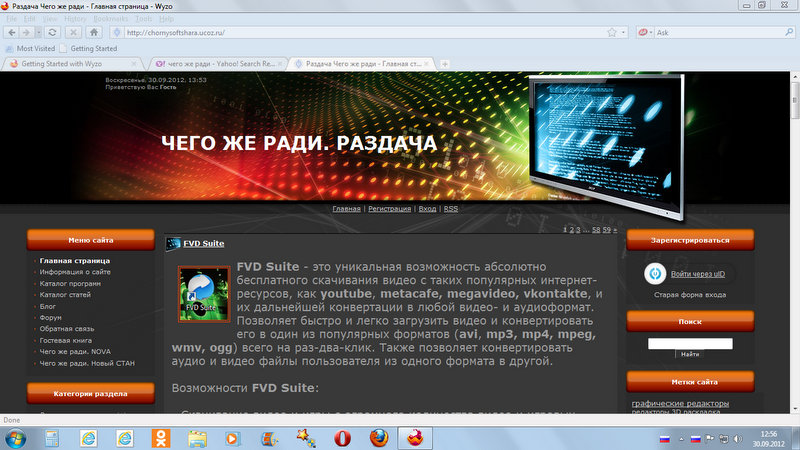Click the browser Forward arrow

(x=26, y=32)
